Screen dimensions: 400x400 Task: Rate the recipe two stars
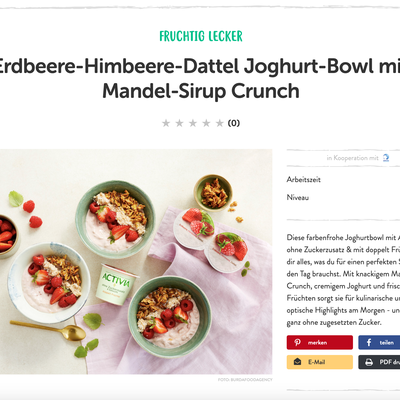tap(179, 123)
